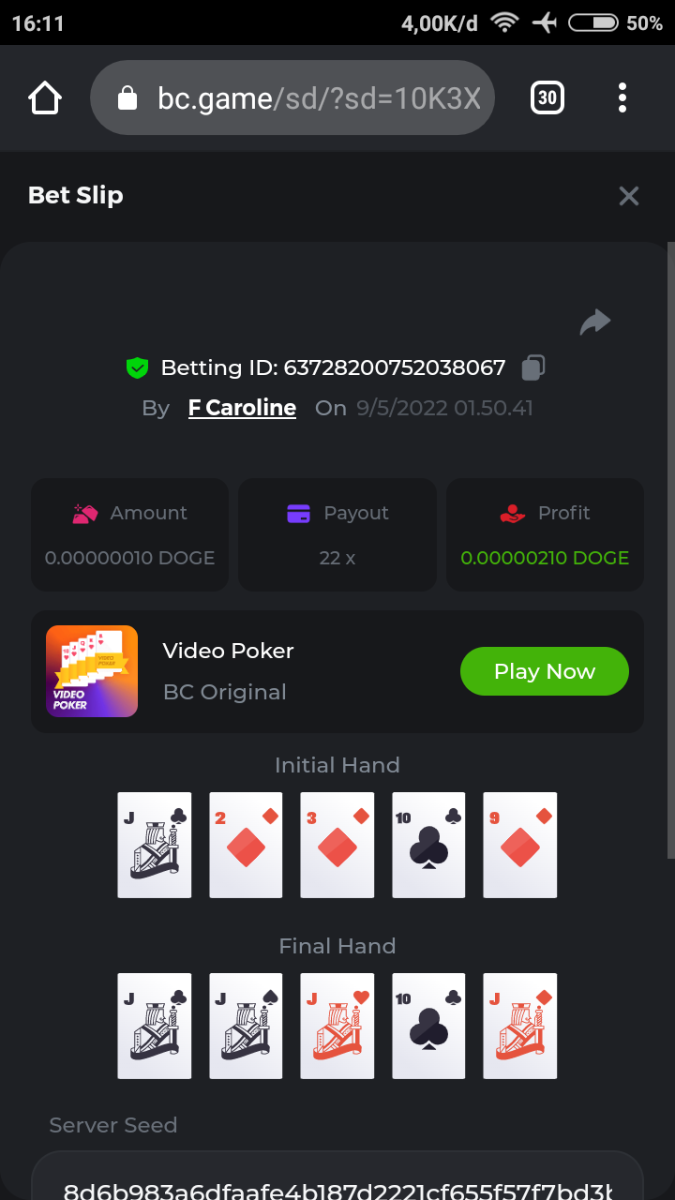Image resolution: width=675 pixels, height=1200 pixels.
Task: Tap the Video Poker game thumbnail
Action: click(x=92, y=672)
